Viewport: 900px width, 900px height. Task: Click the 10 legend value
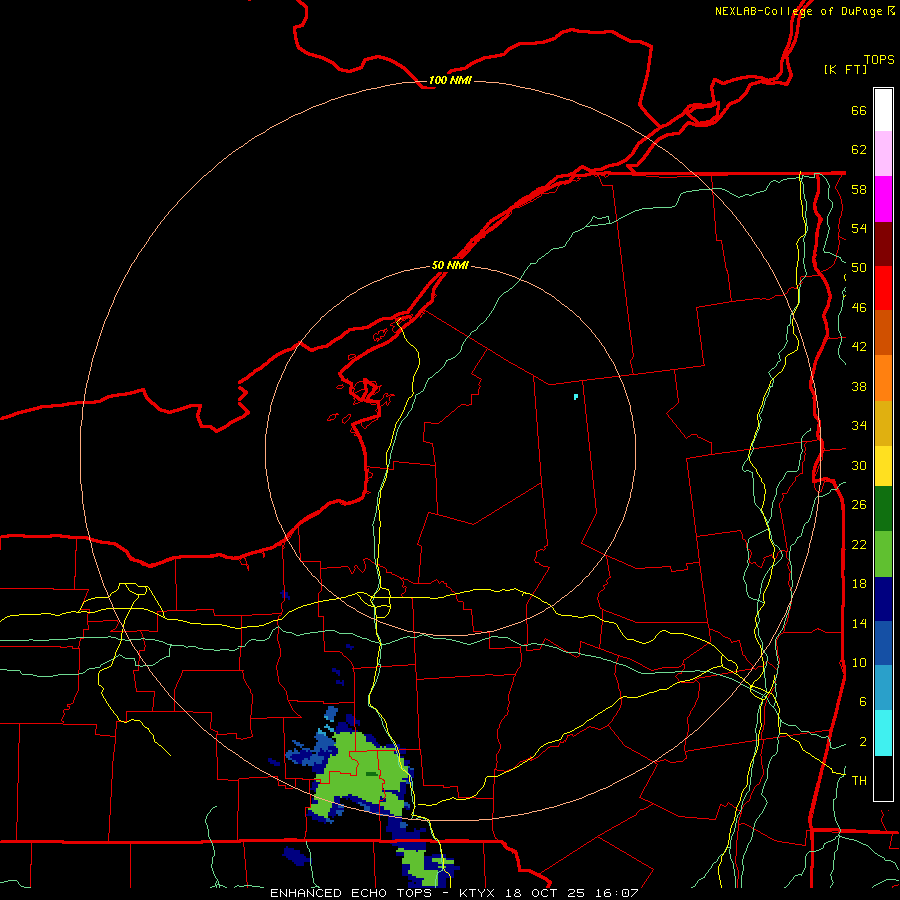click(x=859, y=662)
